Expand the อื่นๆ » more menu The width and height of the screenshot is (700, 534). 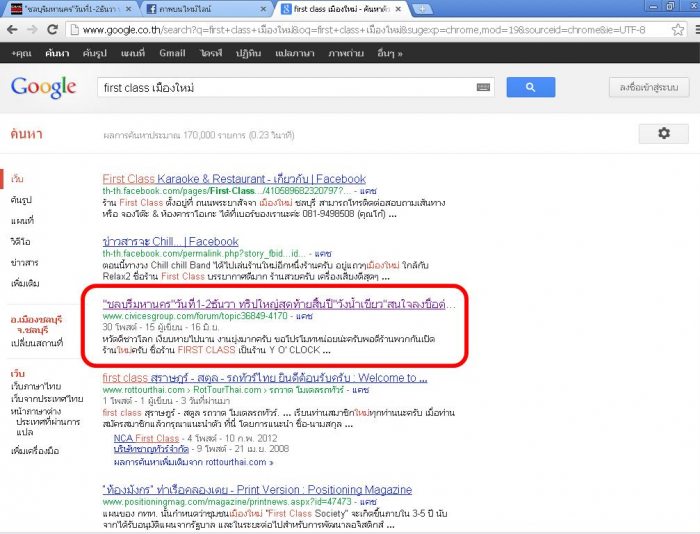tap(390, 53)
